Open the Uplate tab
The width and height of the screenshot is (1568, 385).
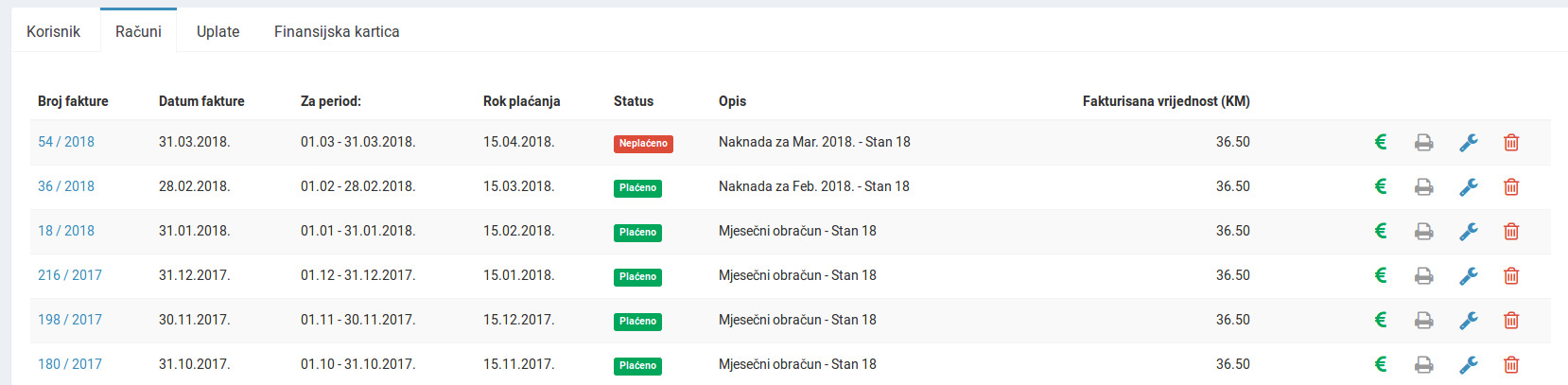218,31
